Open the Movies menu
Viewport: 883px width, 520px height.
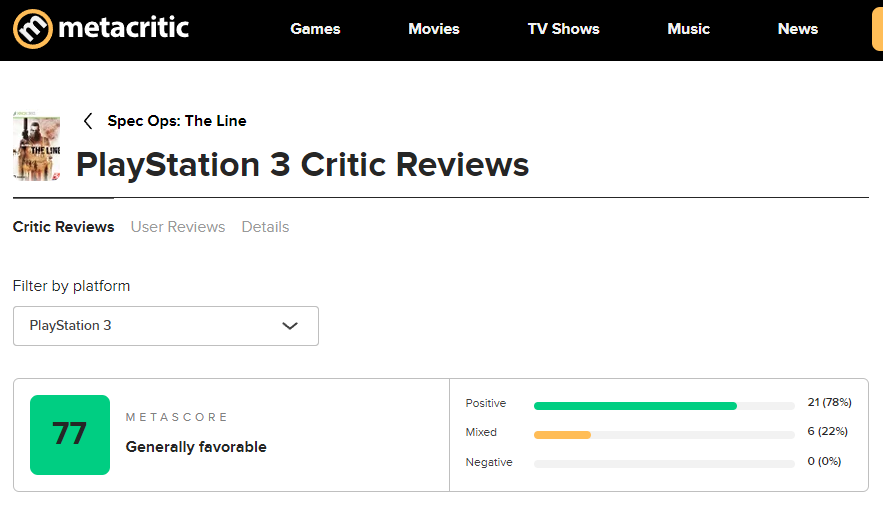click(x=434, y=29)
